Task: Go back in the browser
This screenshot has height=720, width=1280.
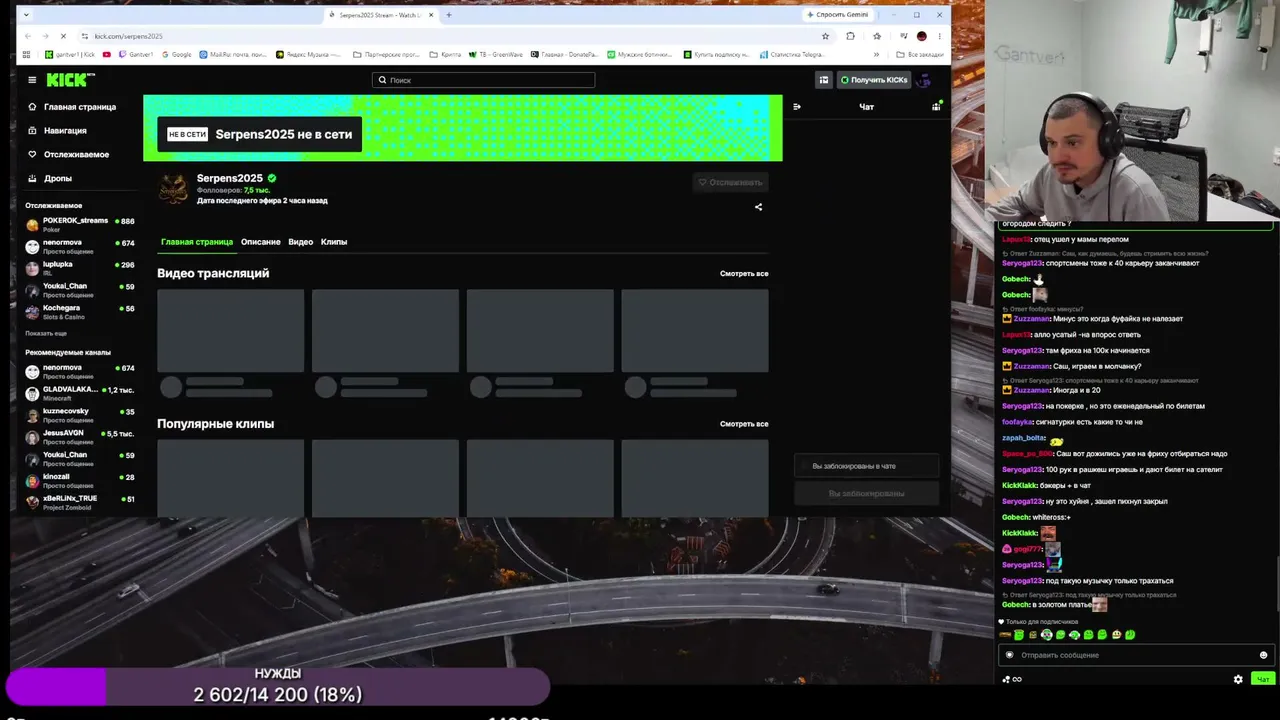Action: point(27,36)
